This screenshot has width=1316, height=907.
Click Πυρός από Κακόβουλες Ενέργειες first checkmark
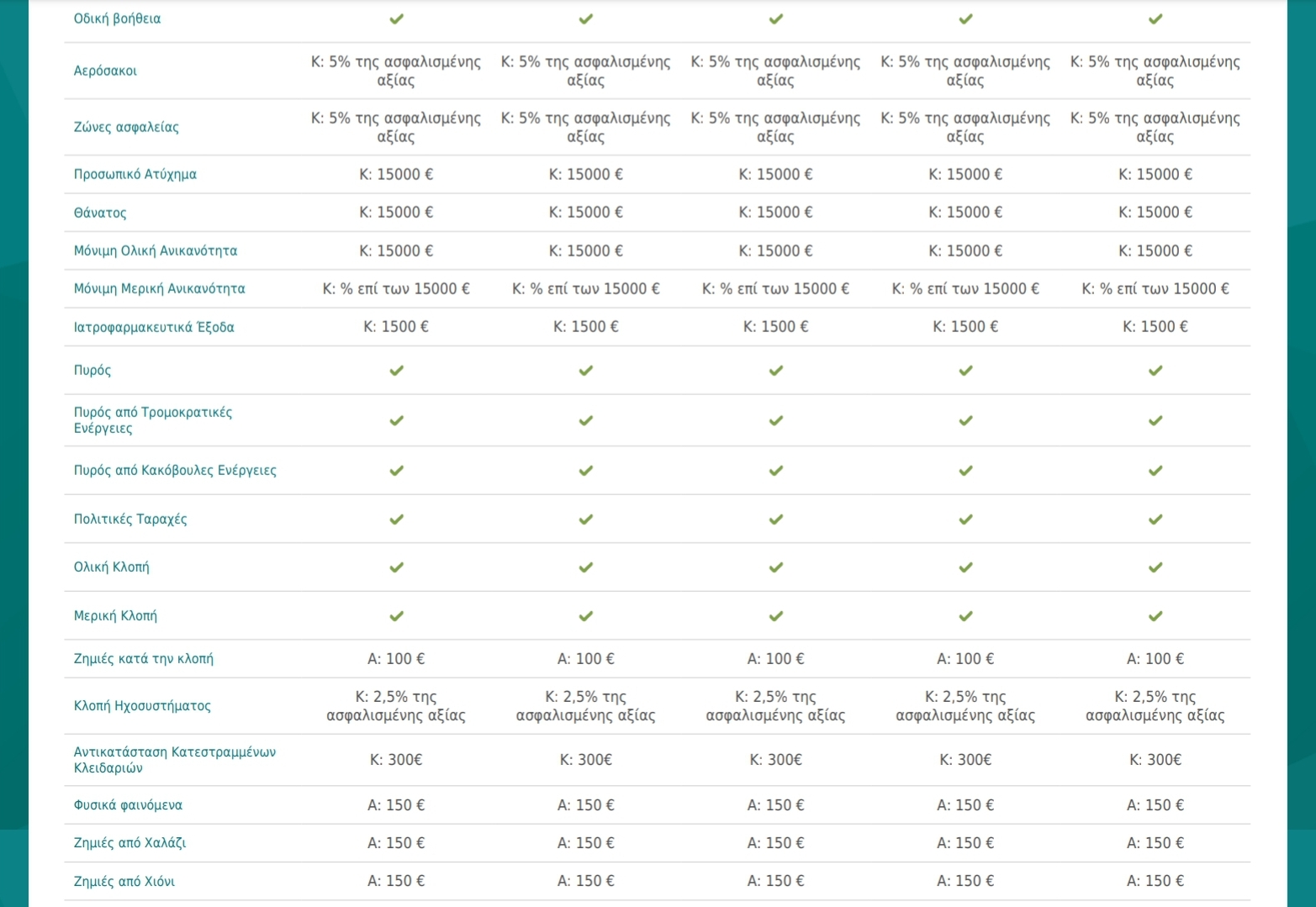(x=396, y=471)
